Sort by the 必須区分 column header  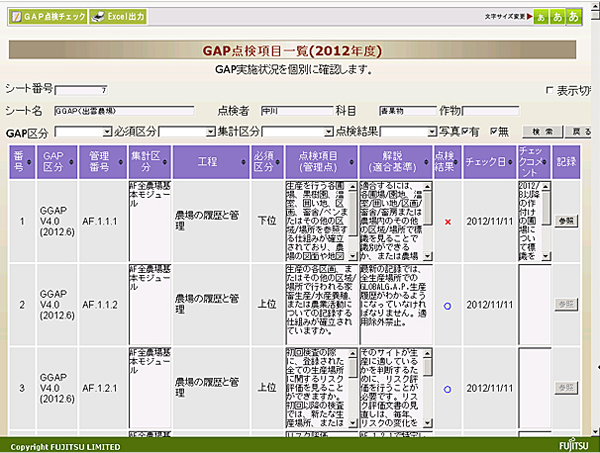pos(267,162)
